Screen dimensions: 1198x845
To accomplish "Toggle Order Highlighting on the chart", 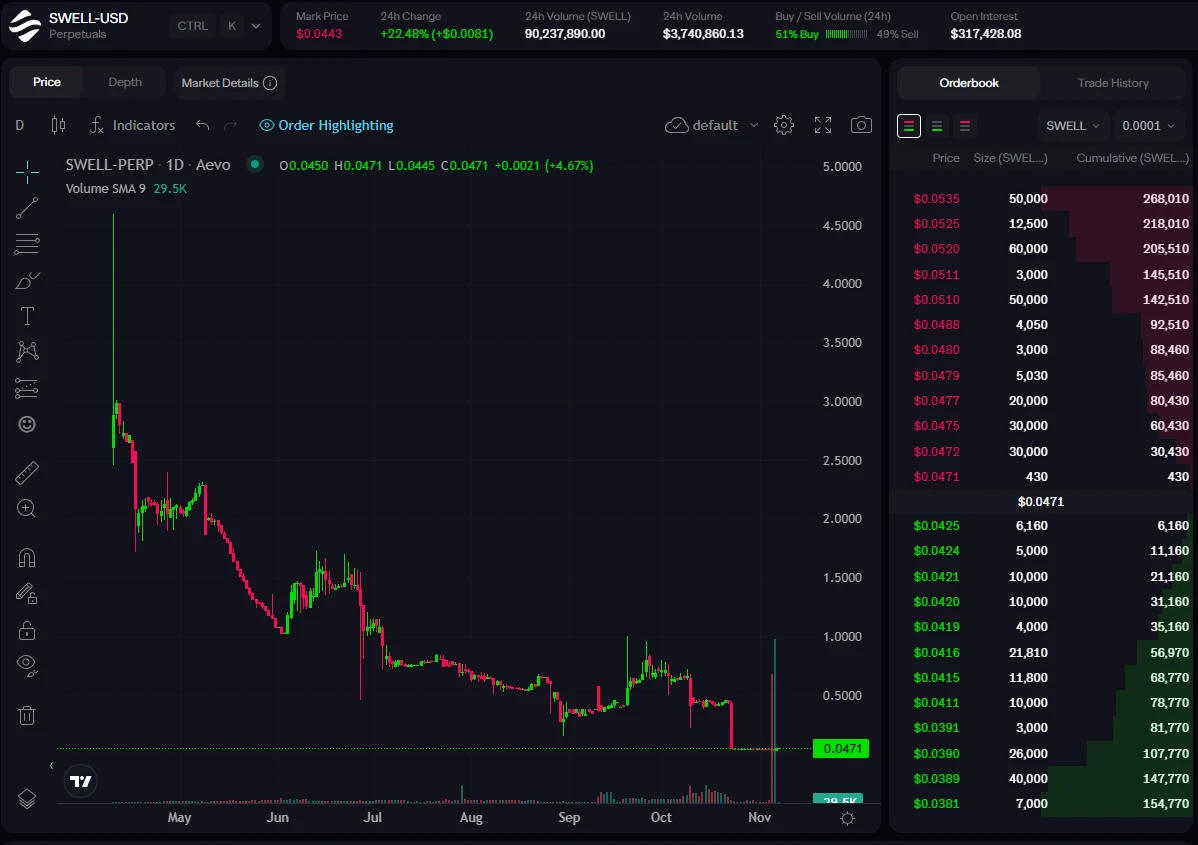I will point(325,125).
